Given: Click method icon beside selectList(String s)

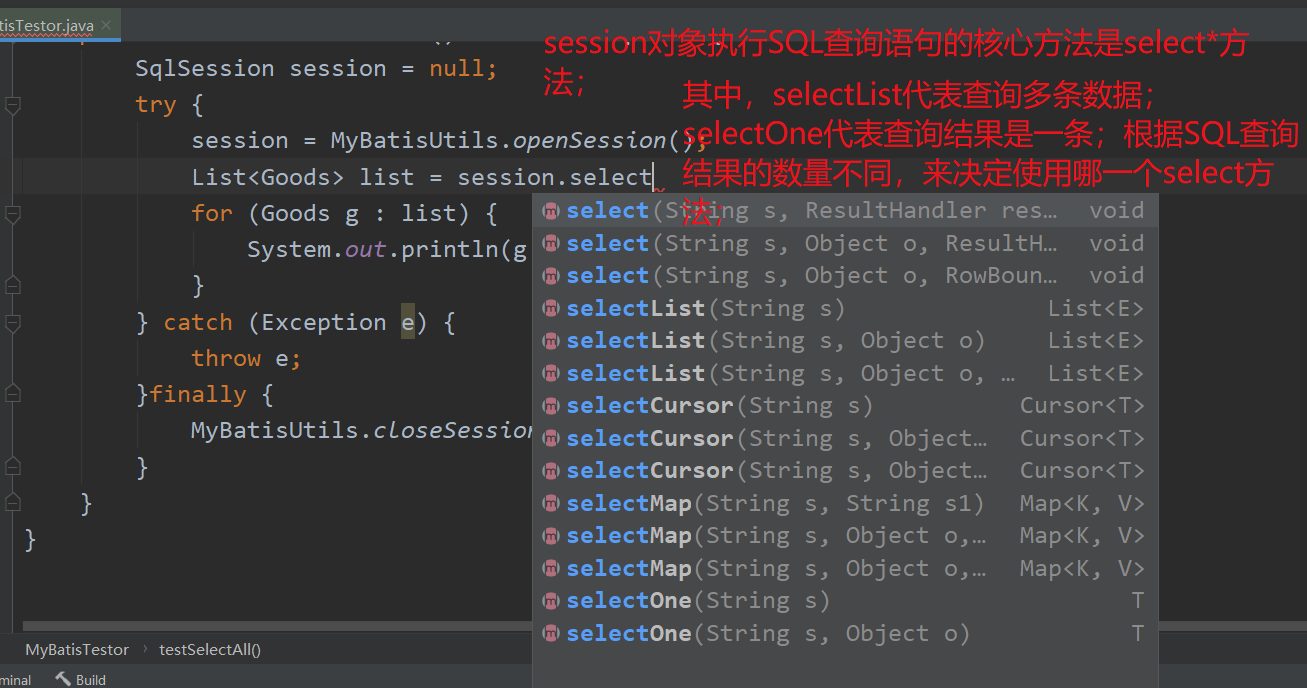Looking at the screenshot, I should pyautogui.click(x=551, y=309).
